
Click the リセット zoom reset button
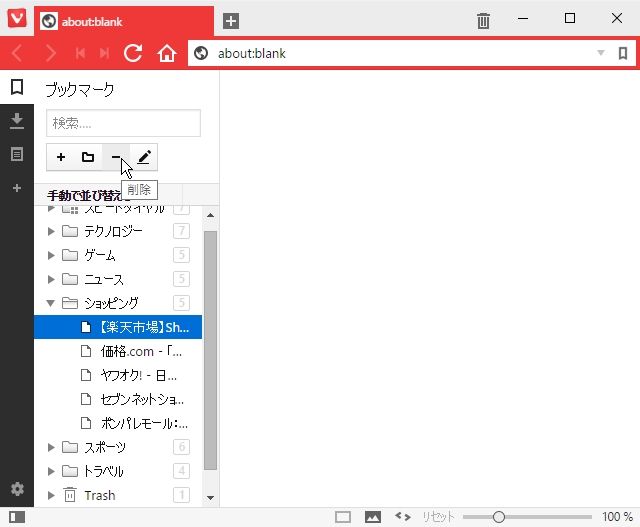point(438,517)
